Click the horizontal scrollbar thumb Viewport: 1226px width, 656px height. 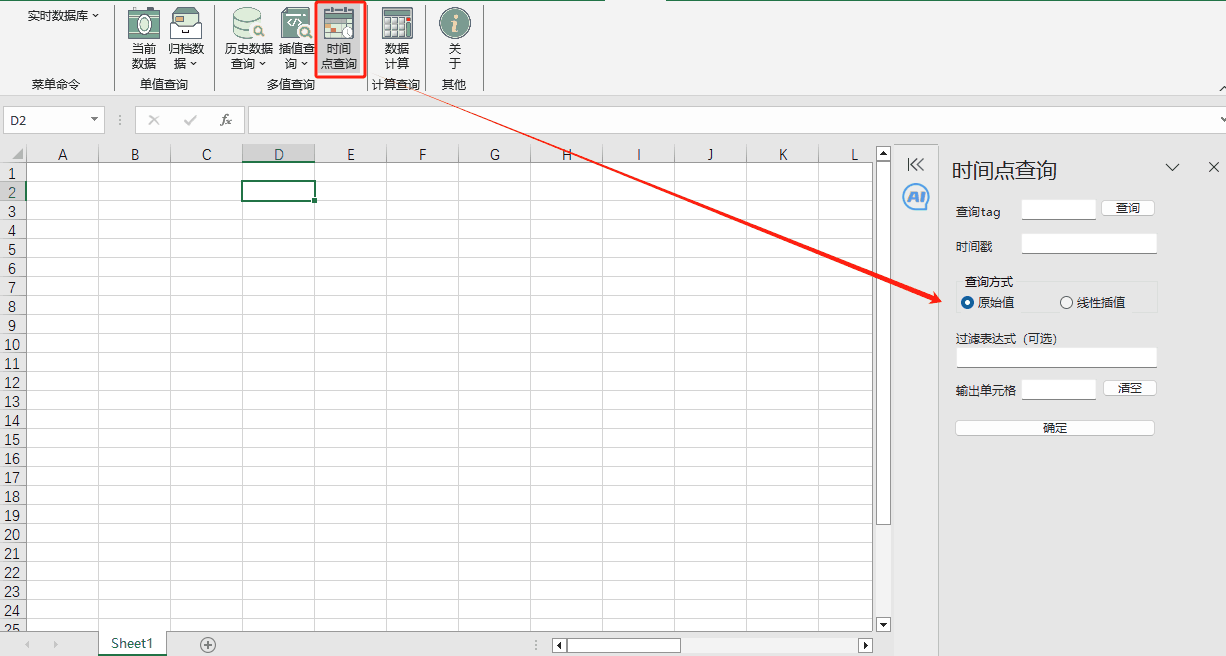[624, 645]
